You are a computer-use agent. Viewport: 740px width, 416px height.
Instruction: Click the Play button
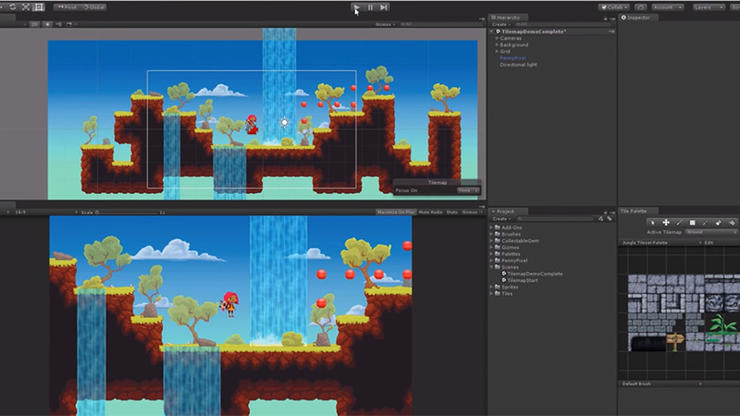coord(356,7)
